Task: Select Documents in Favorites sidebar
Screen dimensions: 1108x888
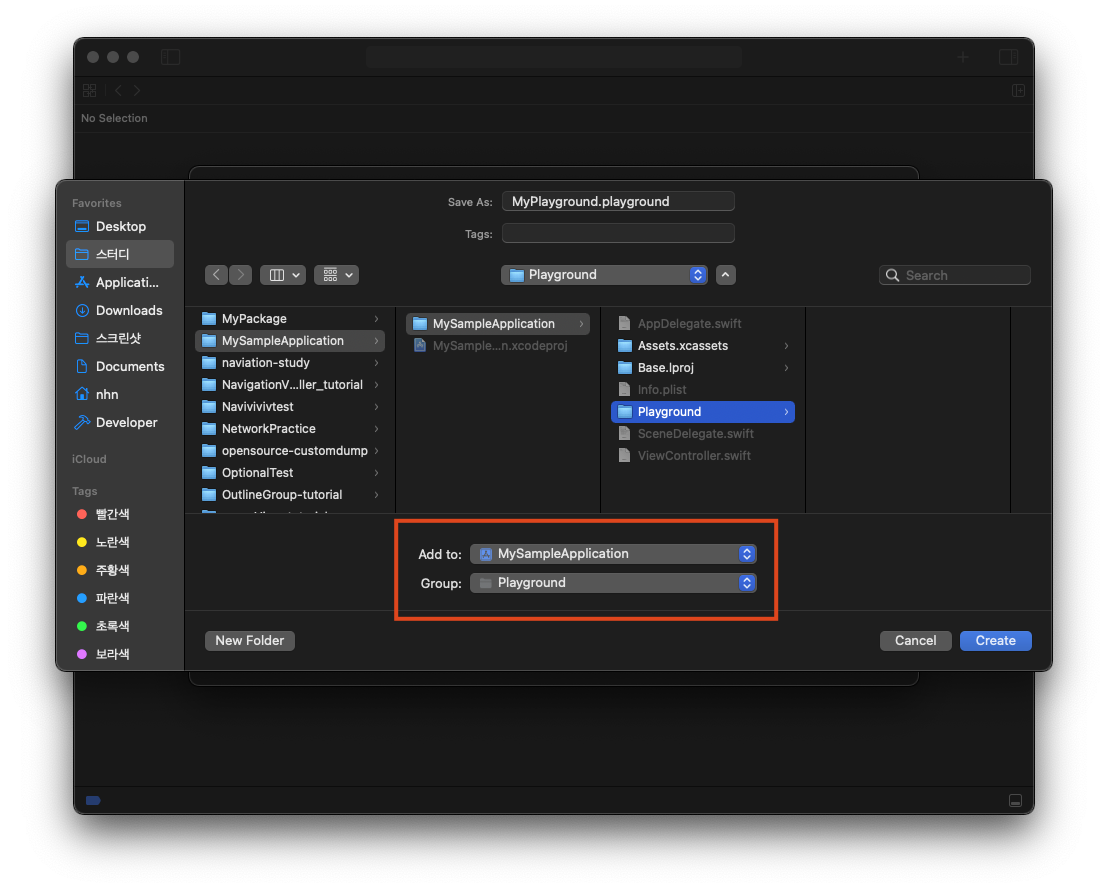Action: tap(120, 366)
